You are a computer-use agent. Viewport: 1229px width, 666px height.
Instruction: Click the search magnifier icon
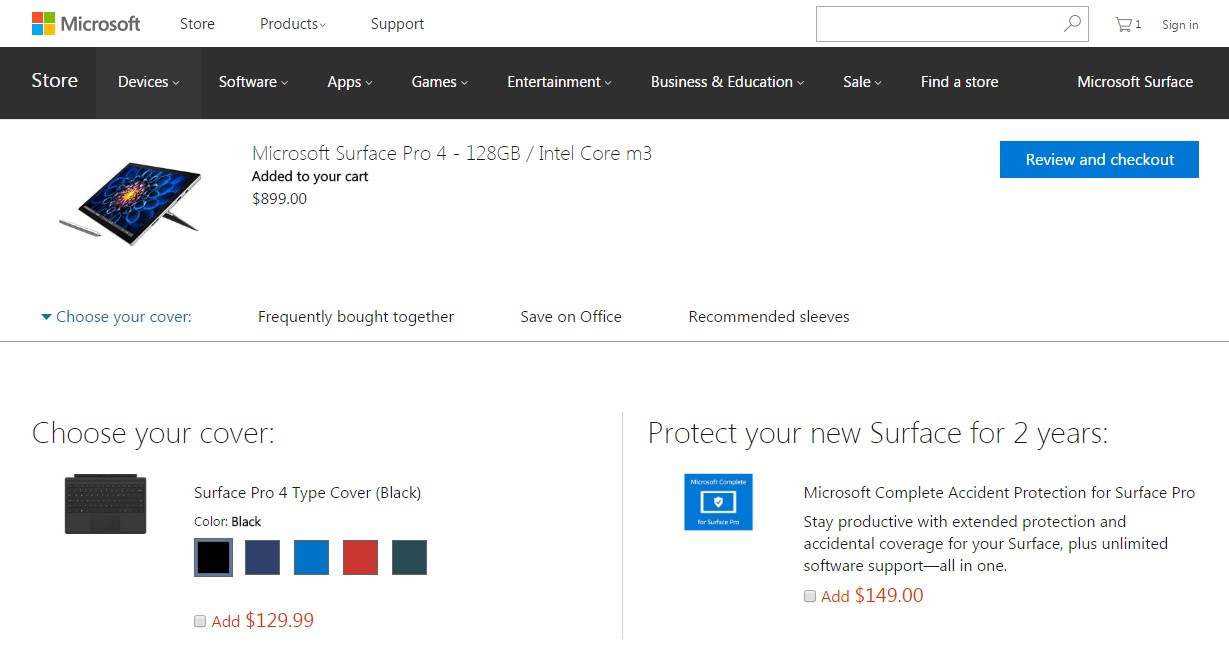coord(1072,24)
